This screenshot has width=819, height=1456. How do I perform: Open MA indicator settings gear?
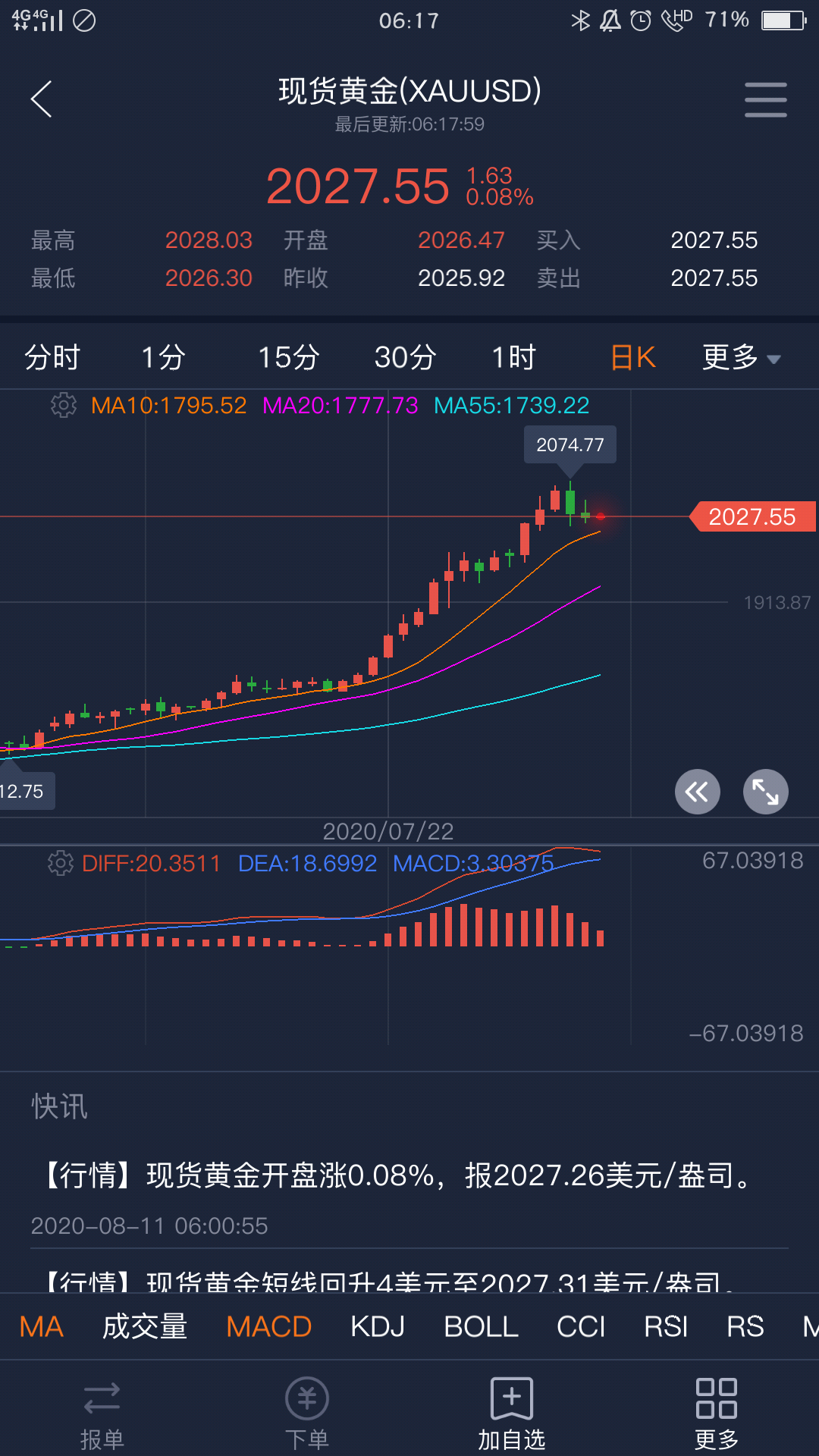(64, 405)
